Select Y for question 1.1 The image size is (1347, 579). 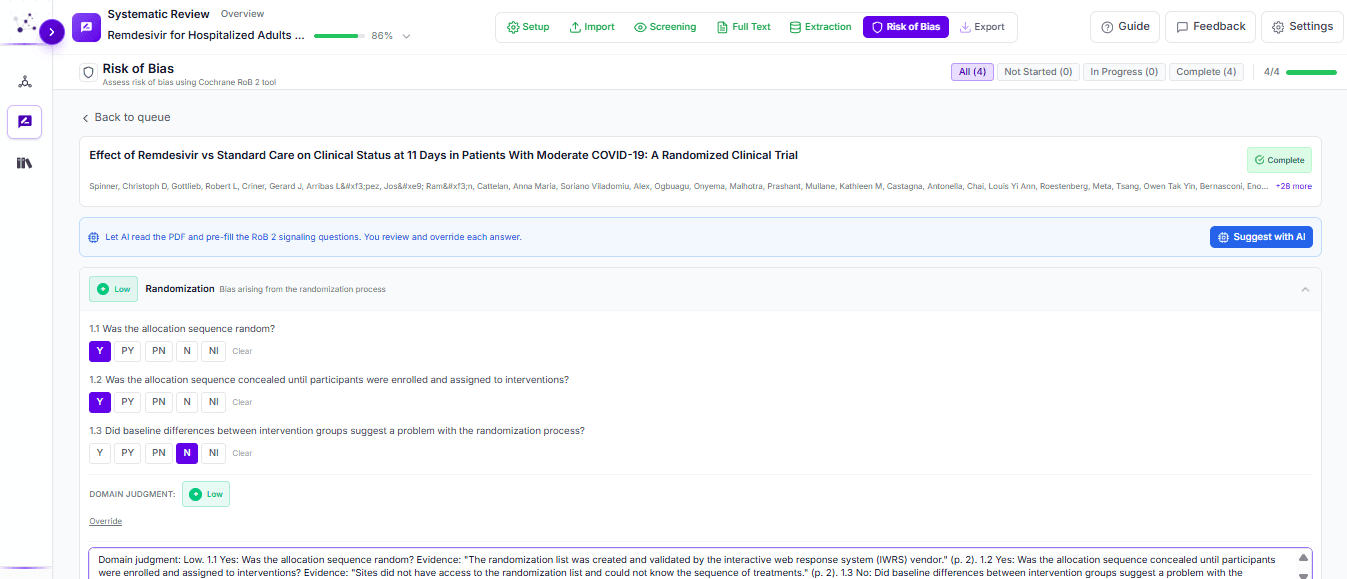(x=100, y=351)
